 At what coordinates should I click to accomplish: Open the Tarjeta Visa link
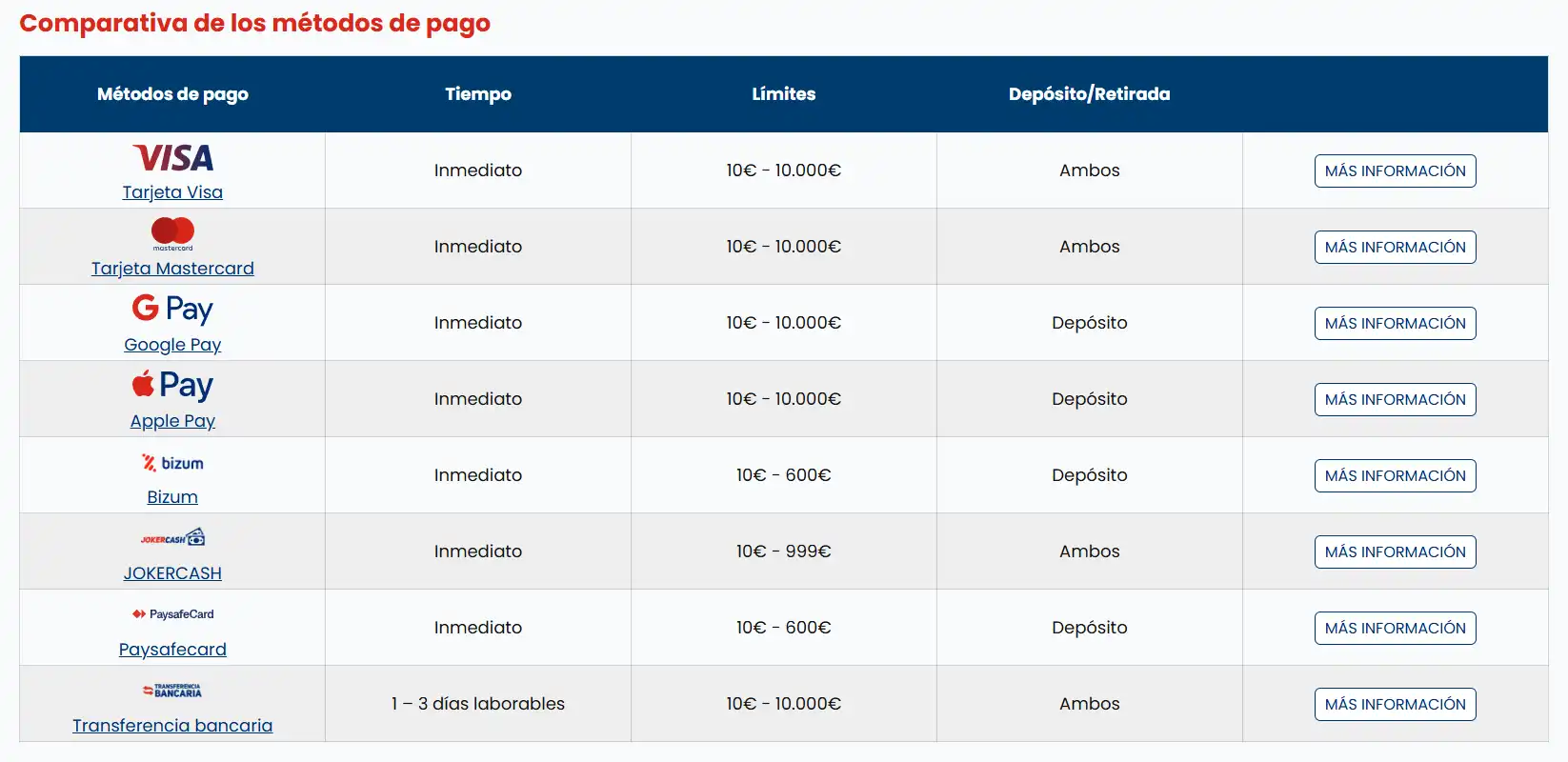(172, 192)
